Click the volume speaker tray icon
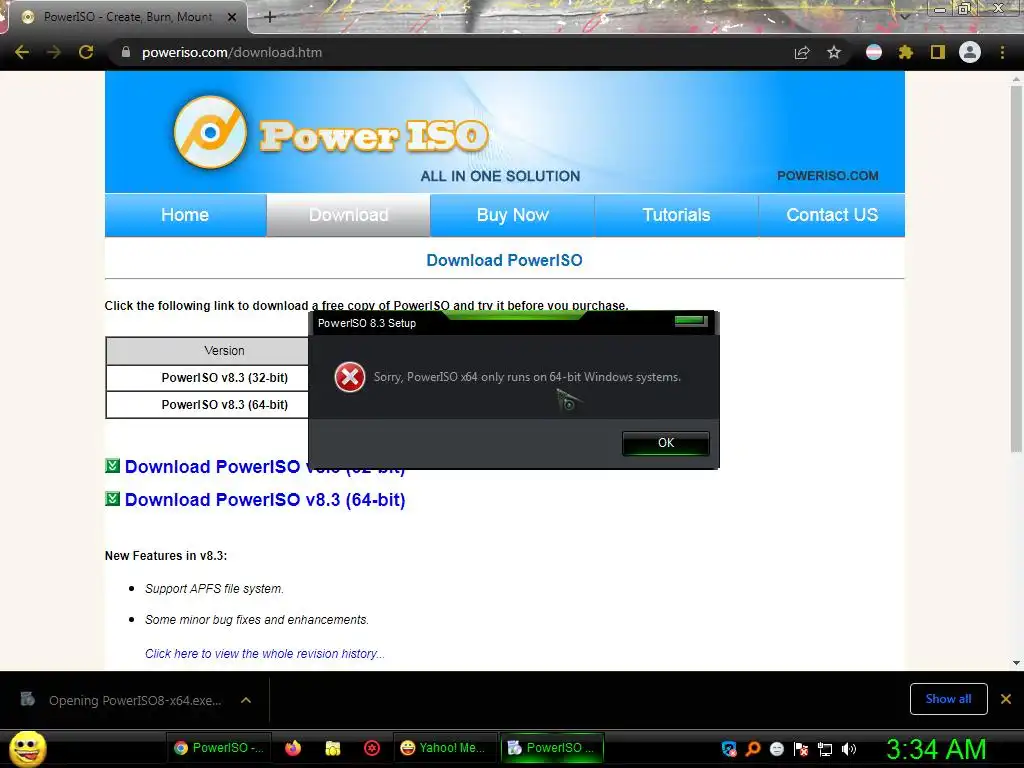Screen dimensions: 1024x768 click(x=848, y=749)
